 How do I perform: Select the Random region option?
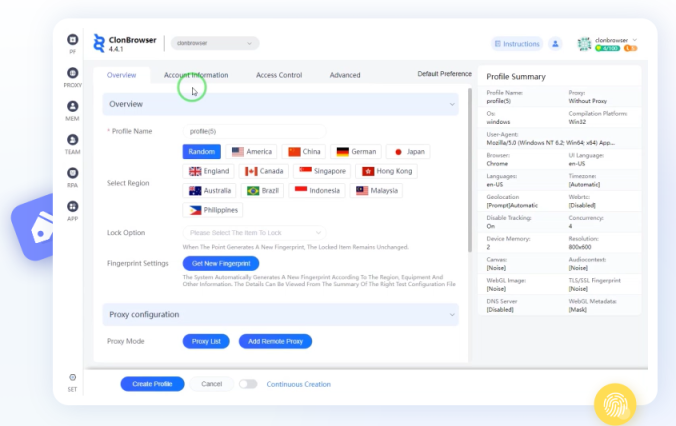point(201,152)
